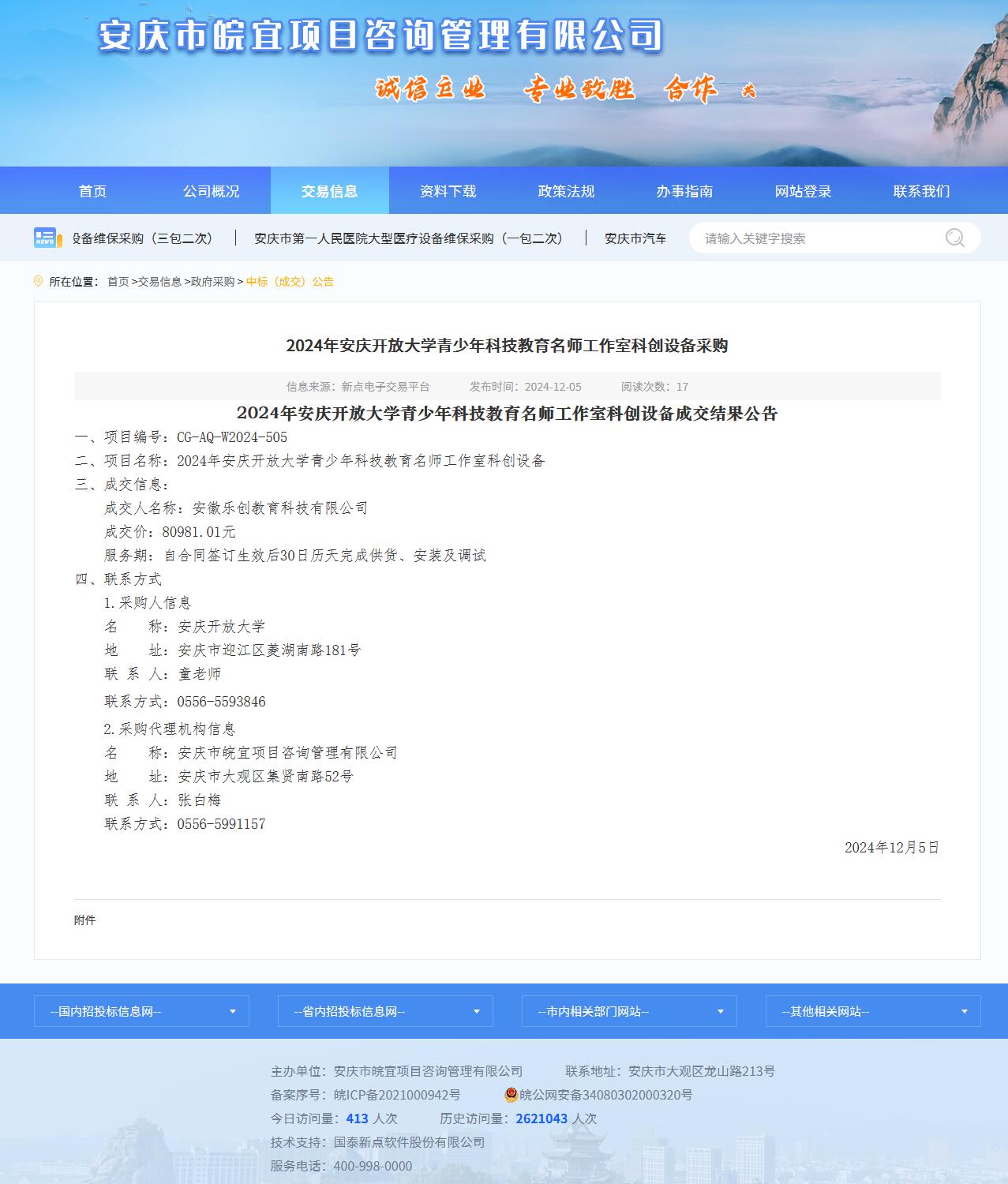Click the 中标（成交）公告 breadcrumb link
Image resolution: width=1008 pixels, height=1184 pixels.
pyautogui.click(x=290, y=282)
